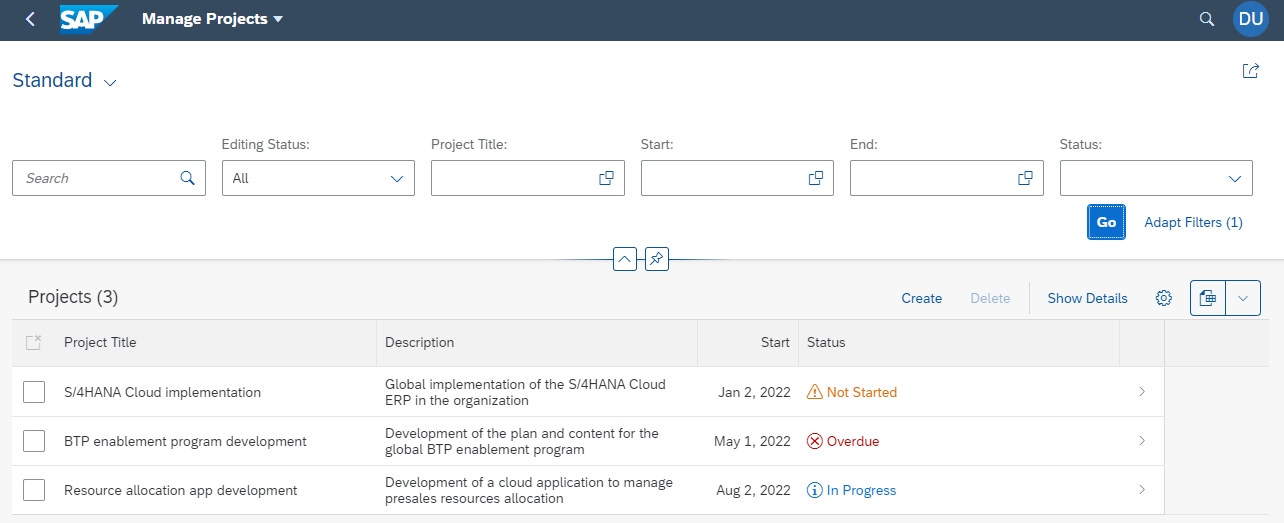Click 'S/4HANA Cloud implementation' title text
The image size is (1284, 523).
[x=162, y=392]
